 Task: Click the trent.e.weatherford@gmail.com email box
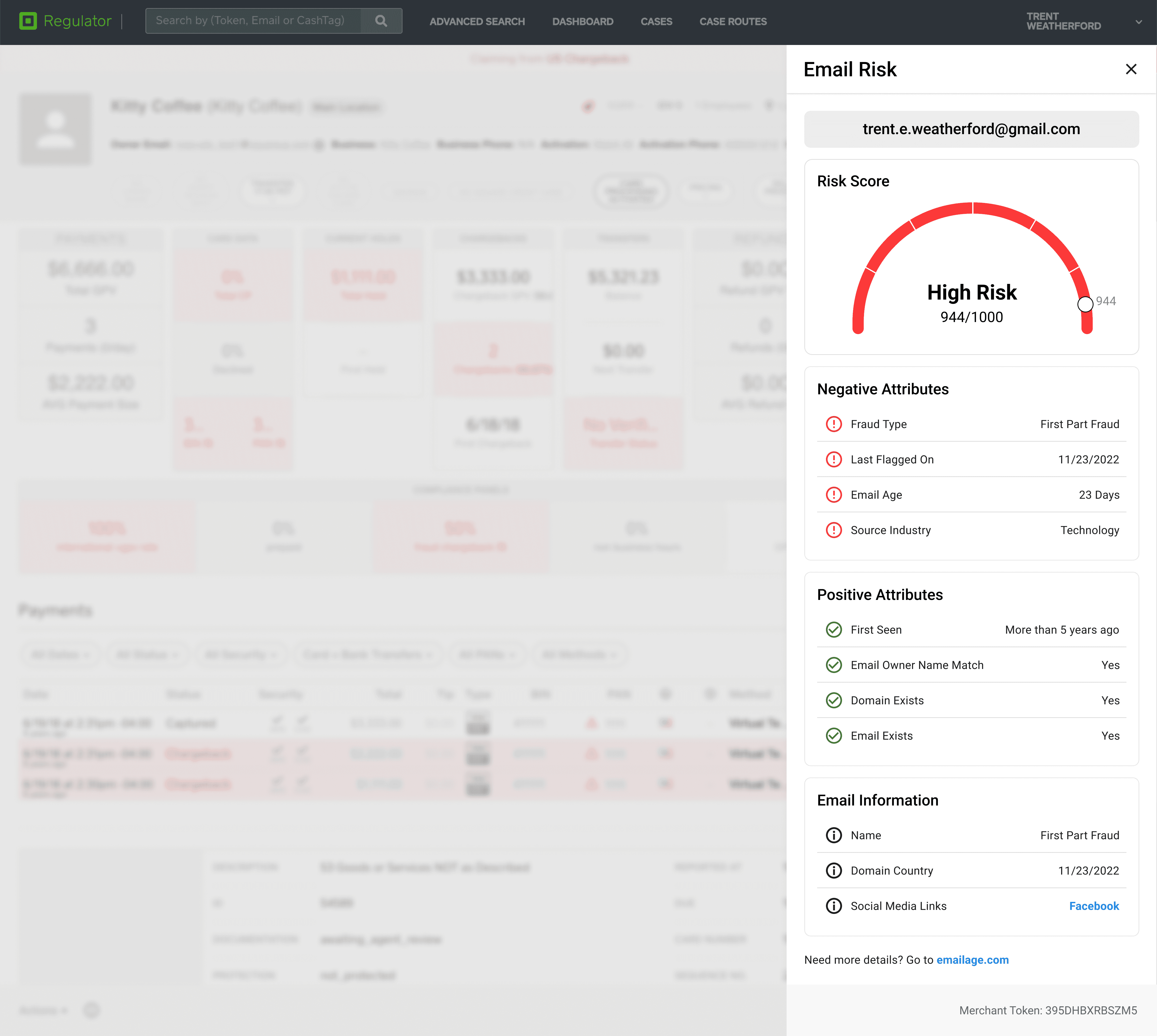click(971, 129)
